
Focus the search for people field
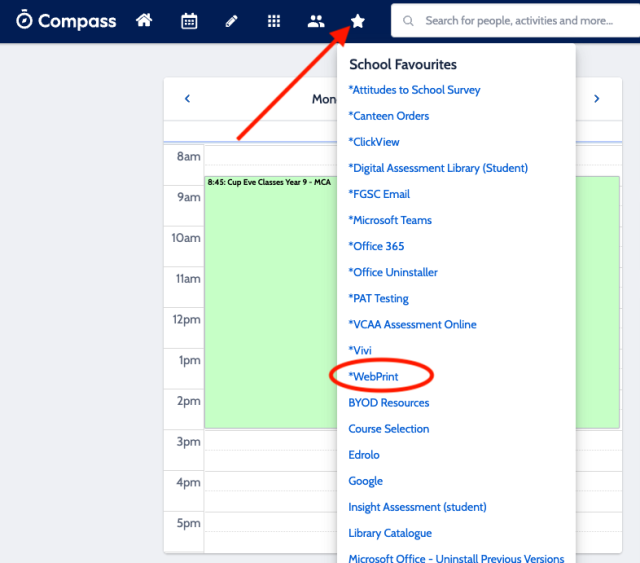(516, 20)
